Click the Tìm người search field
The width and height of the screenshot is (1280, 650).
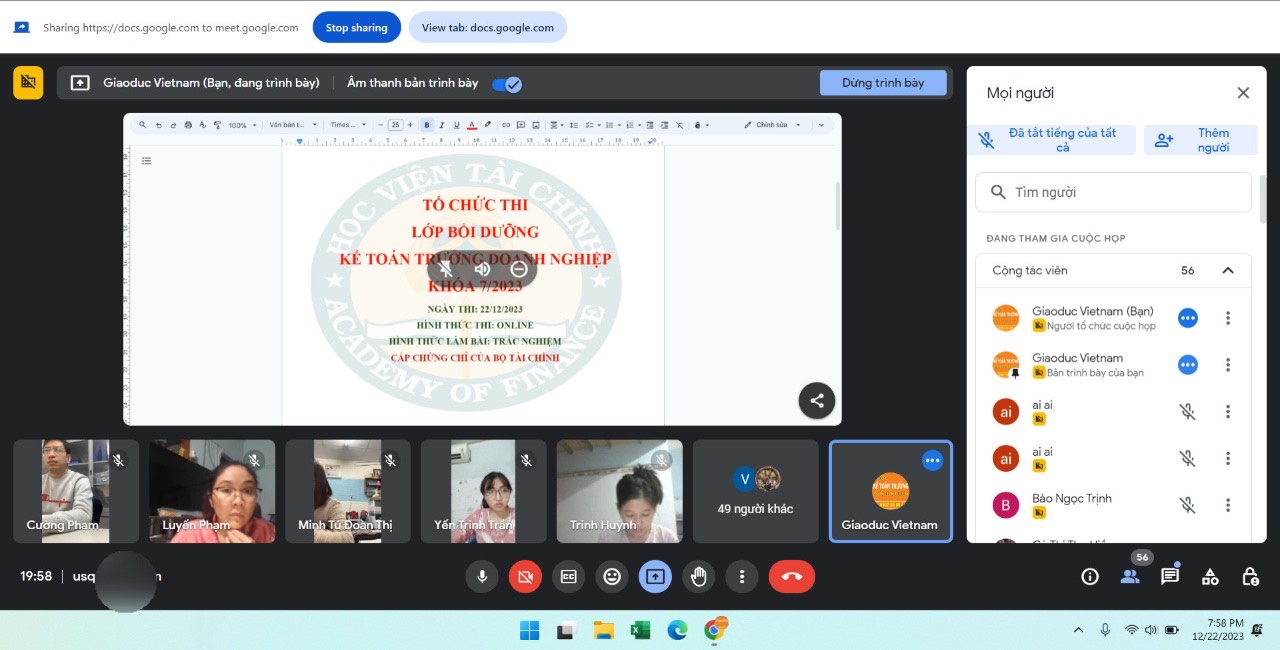(x=1126, y=192)
